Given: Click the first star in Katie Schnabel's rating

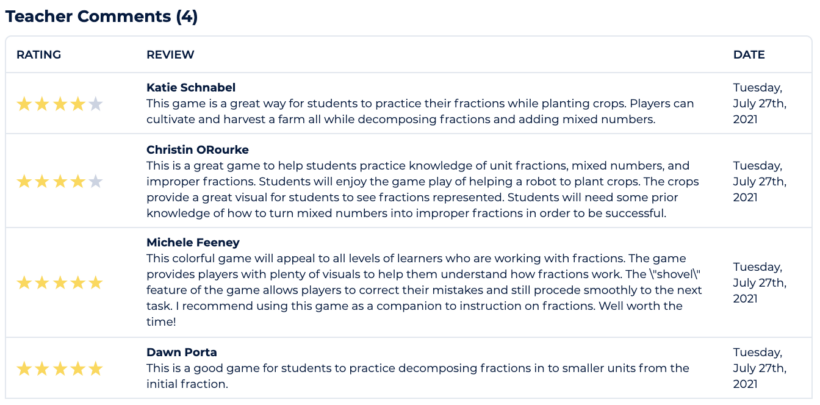Looking at the screenshot, I should point(24,103).
